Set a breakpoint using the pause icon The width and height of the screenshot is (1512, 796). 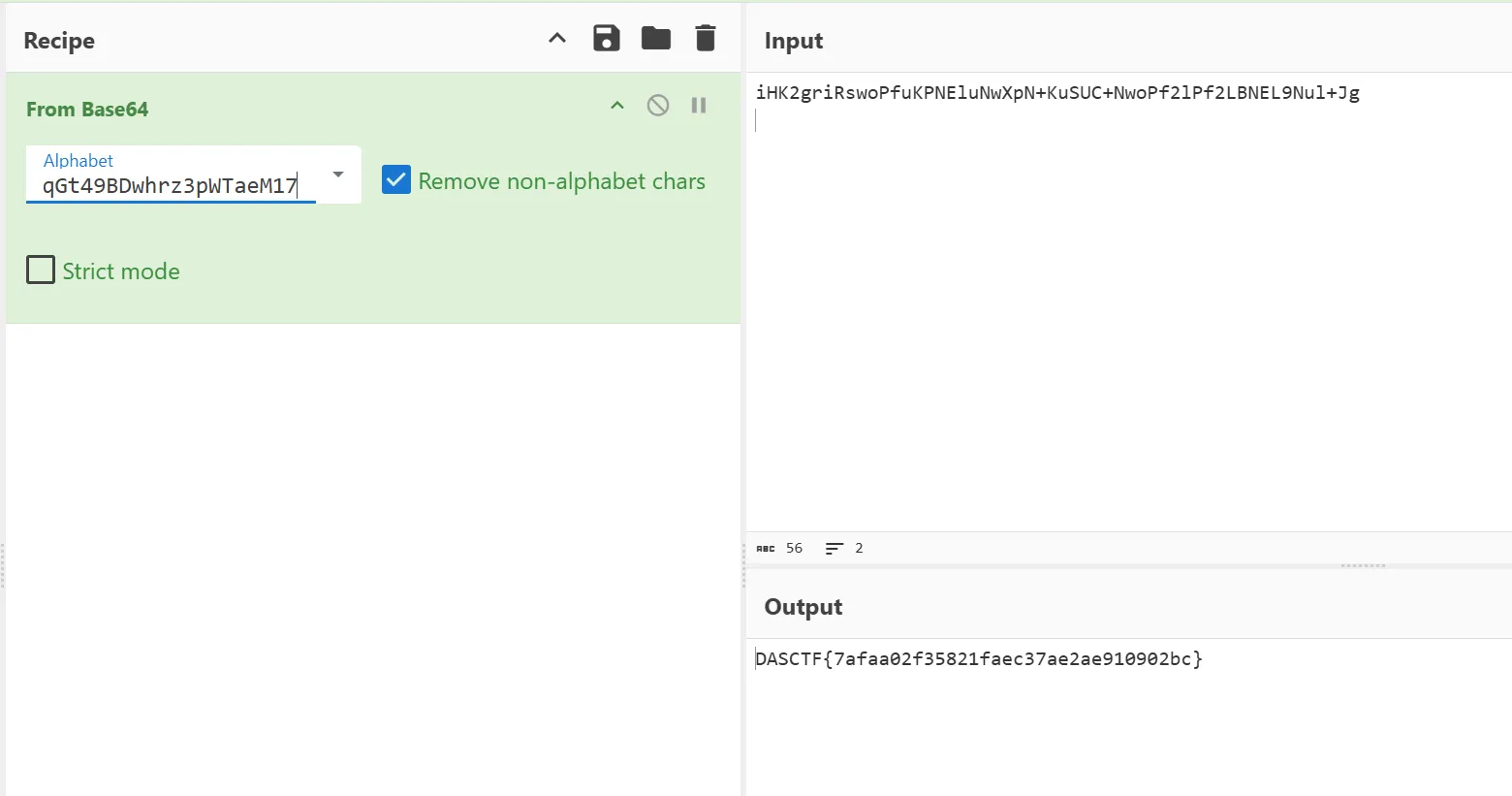coord(699,106)
